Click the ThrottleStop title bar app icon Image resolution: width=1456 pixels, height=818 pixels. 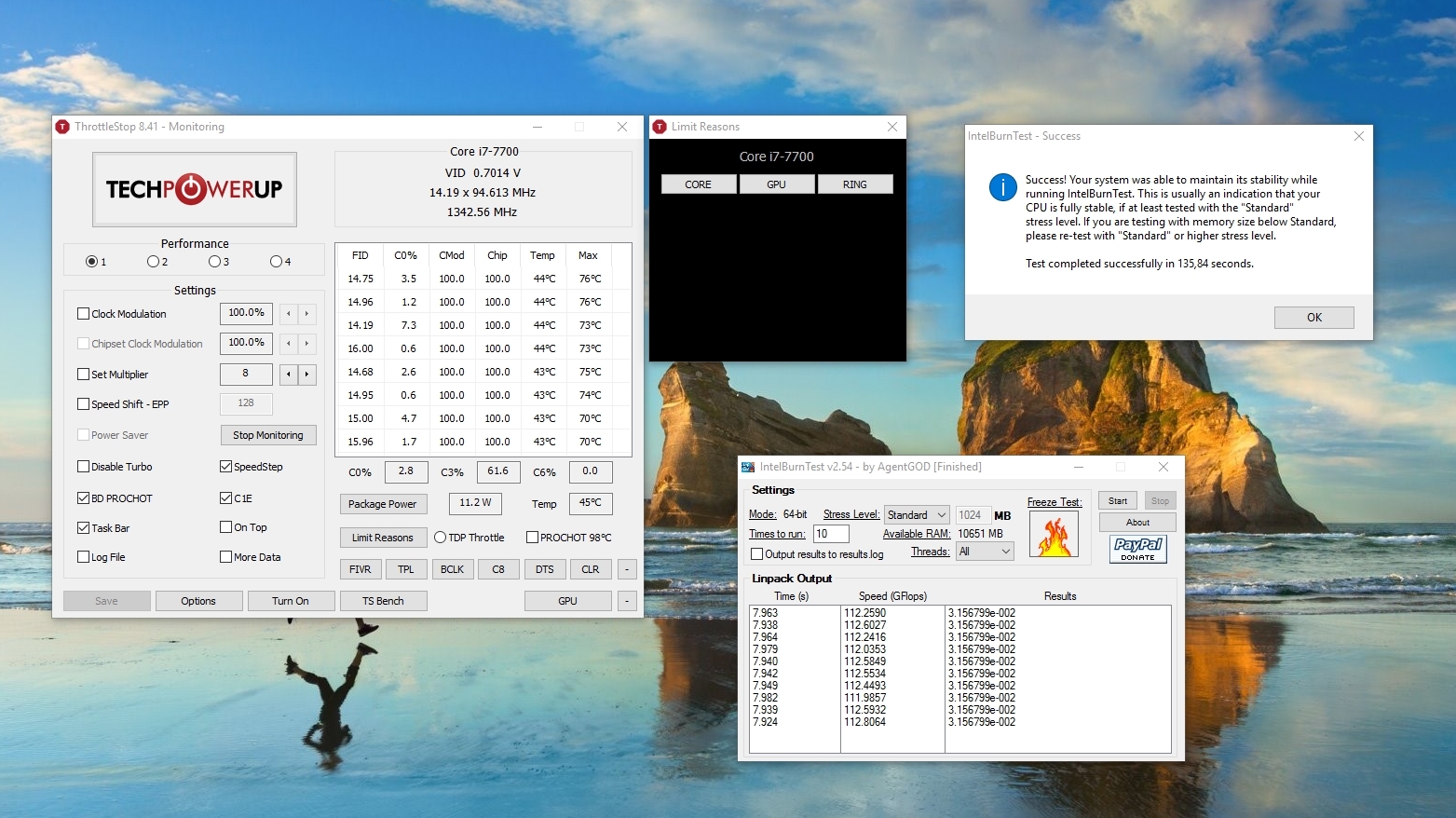[62, 127]
